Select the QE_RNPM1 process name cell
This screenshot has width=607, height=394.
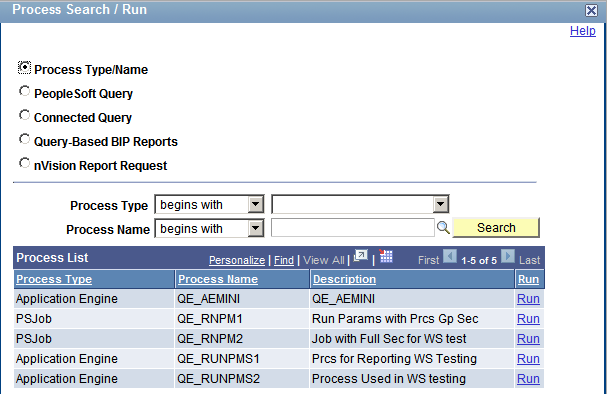242,319
